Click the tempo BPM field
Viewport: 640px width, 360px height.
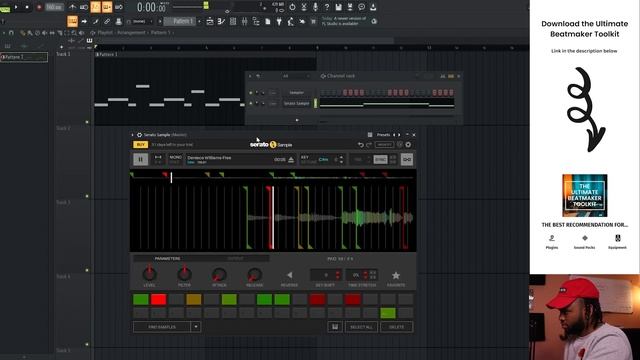(54, 7)
